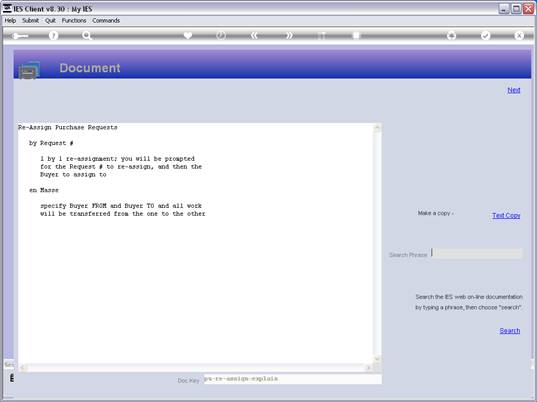Click the round X icon in toolbar
This screenshot has height=402, width=537.
519,35
